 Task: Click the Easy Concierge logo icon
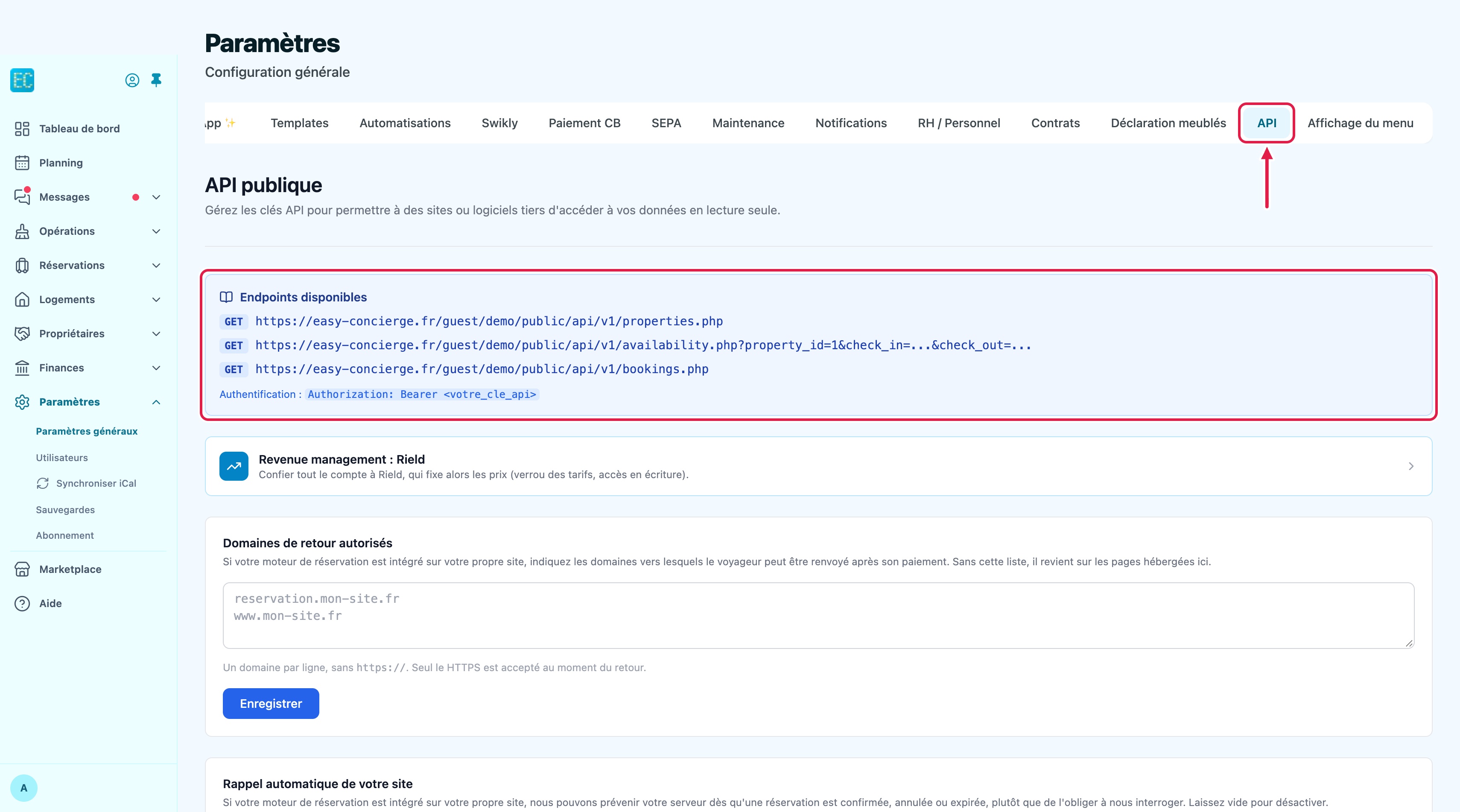22,80
